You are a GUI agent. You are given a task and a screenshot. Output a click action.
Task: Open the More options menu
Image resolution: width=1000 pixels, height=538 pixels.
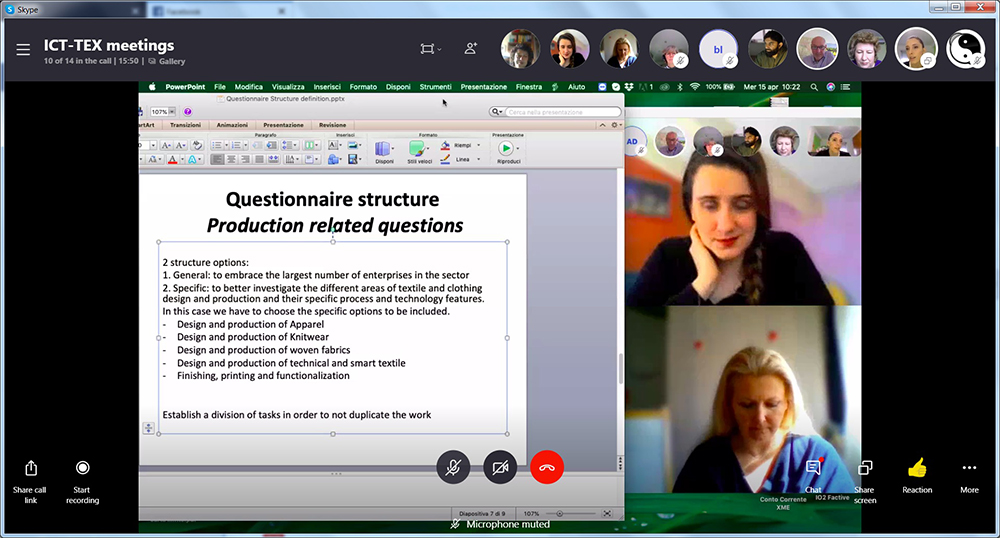(969, 468)
